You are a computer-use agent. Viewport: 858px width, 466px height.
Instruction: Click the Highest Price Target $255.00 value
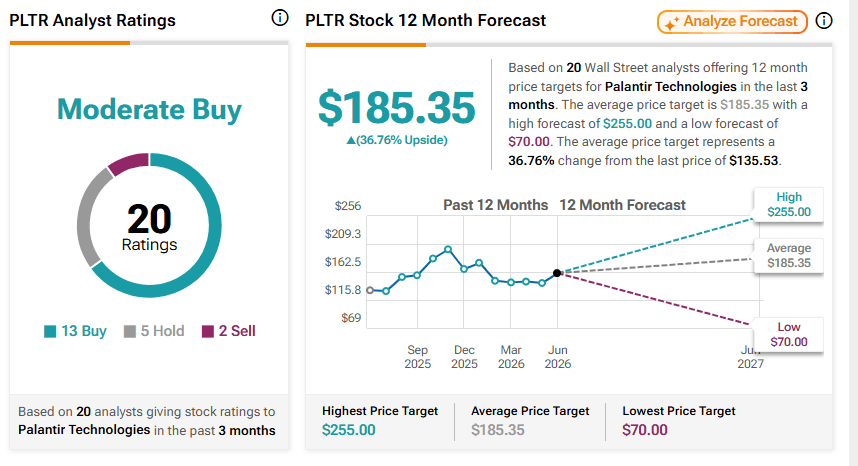(349, 430)
